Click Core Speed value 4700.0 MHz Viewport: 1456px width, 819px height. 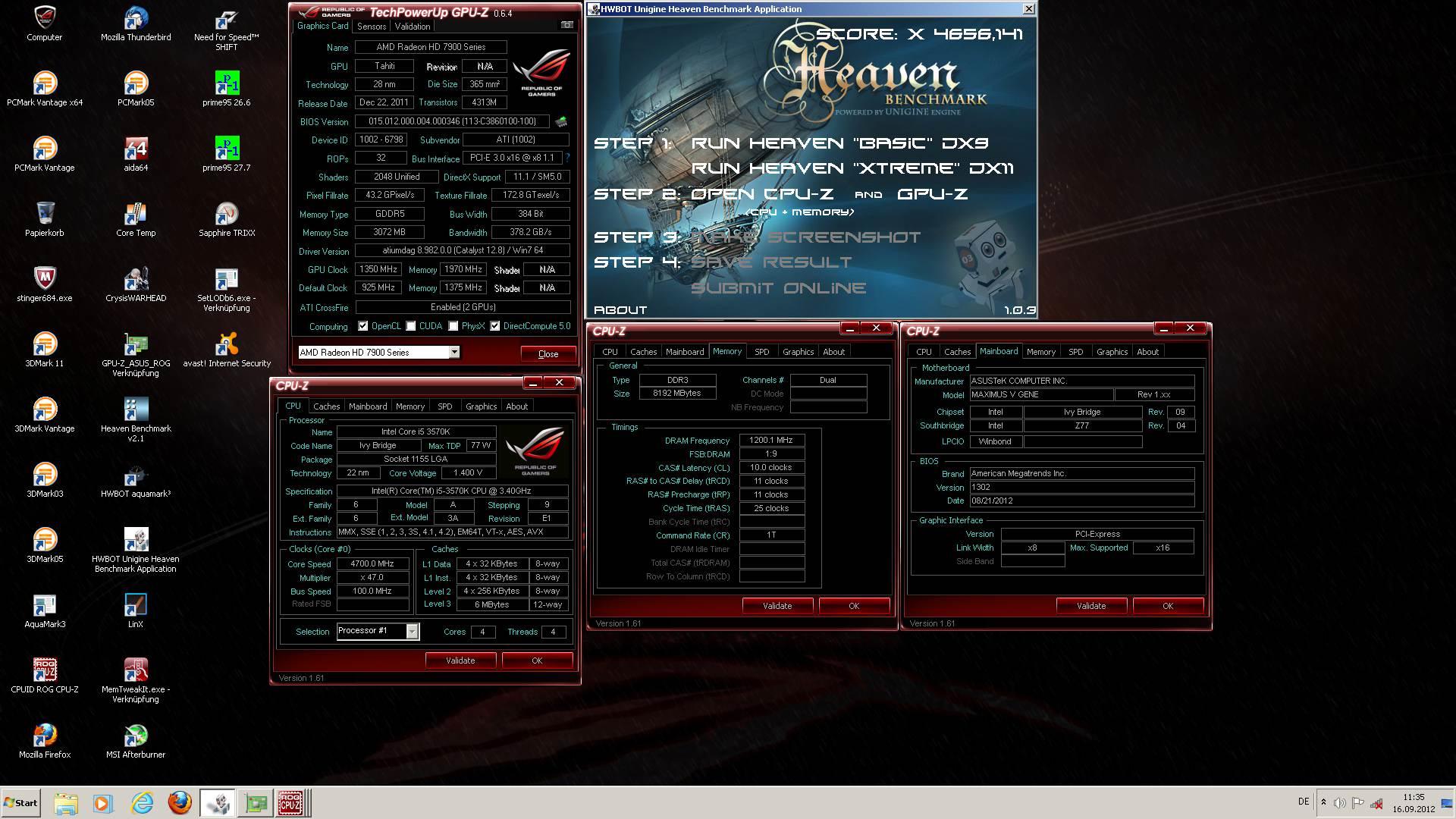click(372, 564)
